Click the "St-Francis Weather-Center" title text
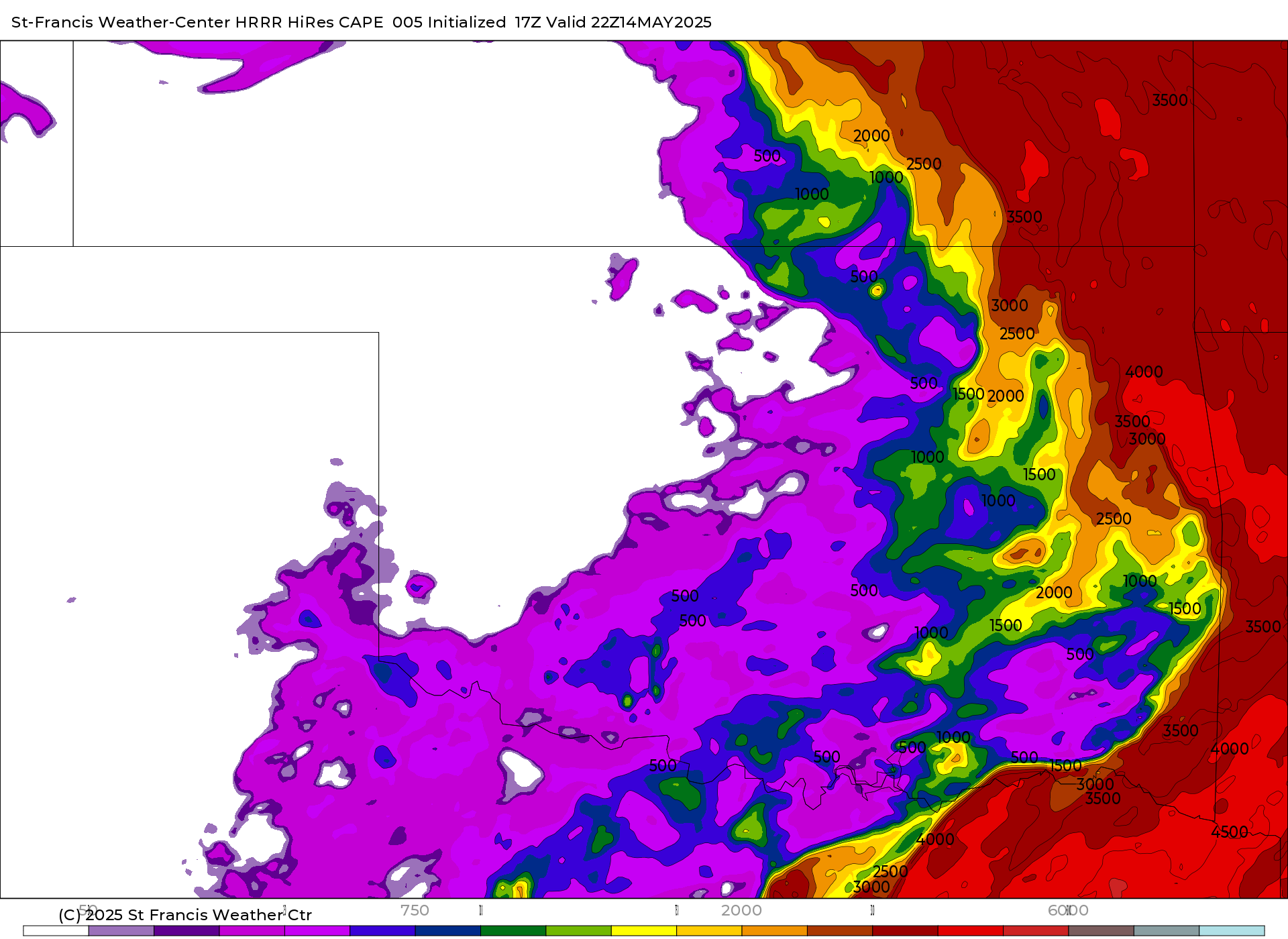Image resolution: width=1288 pixels, height=939 pixels. click(x=121, y=22)
